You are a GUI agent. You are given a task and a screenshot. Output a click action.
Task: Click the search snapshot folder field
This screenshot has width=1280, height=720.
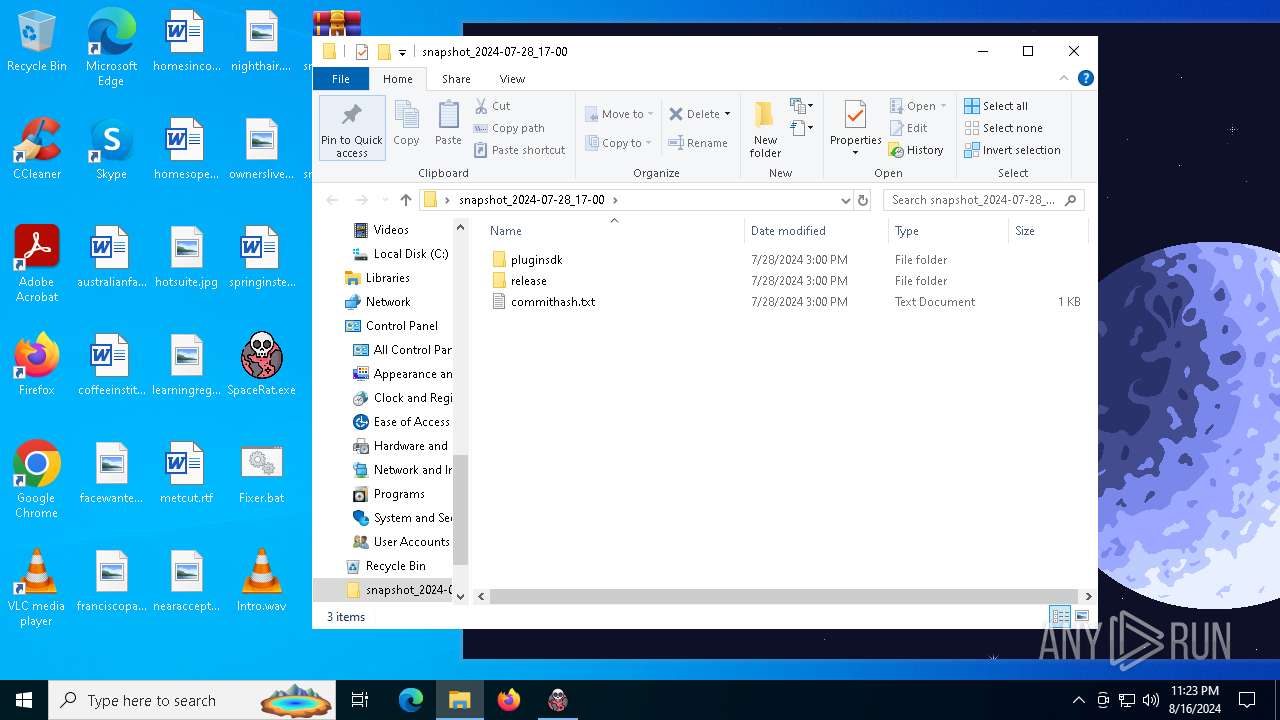click(983, 200)
